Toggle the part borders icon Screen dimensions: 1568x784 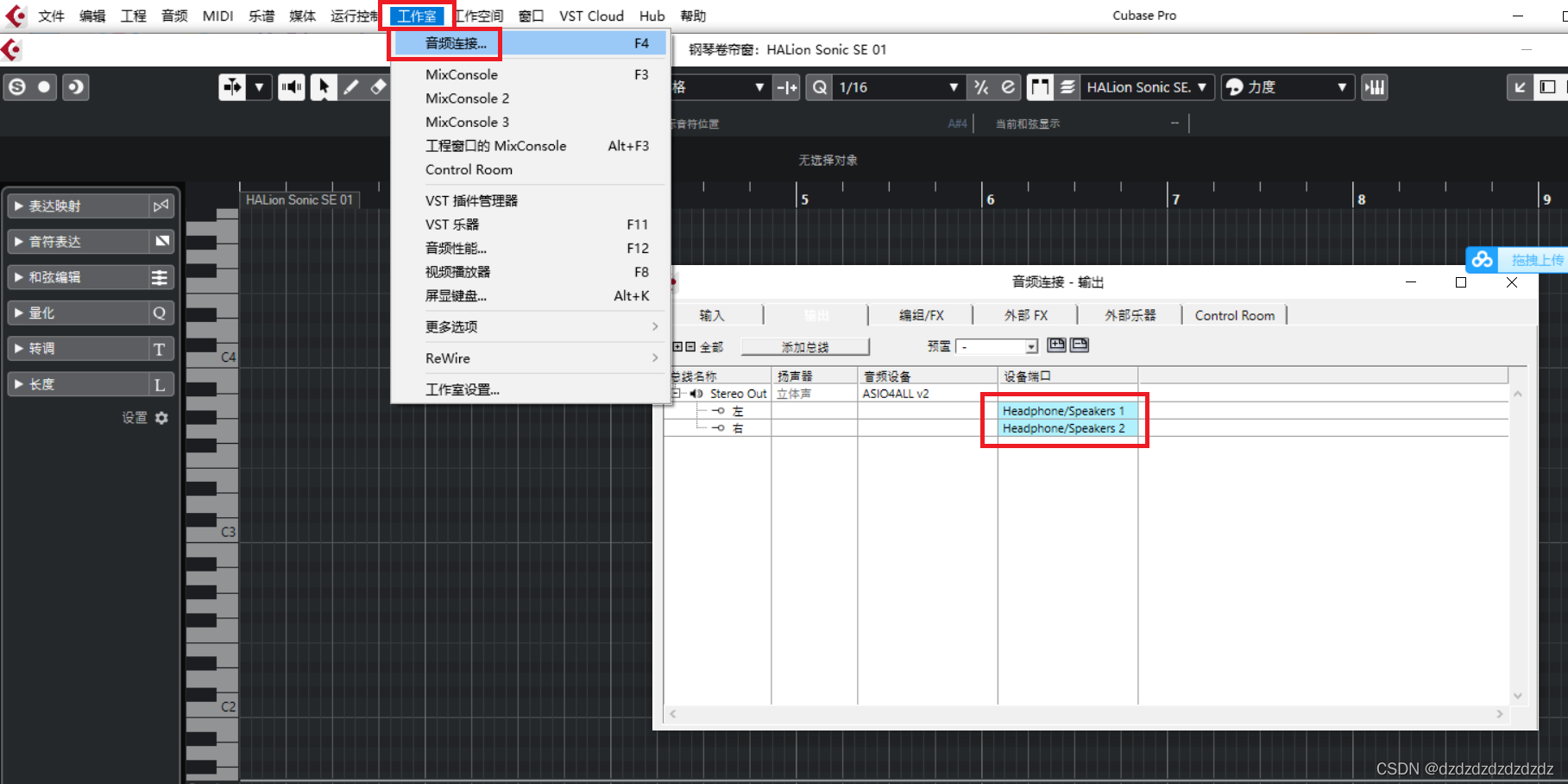click(1040, 87)
